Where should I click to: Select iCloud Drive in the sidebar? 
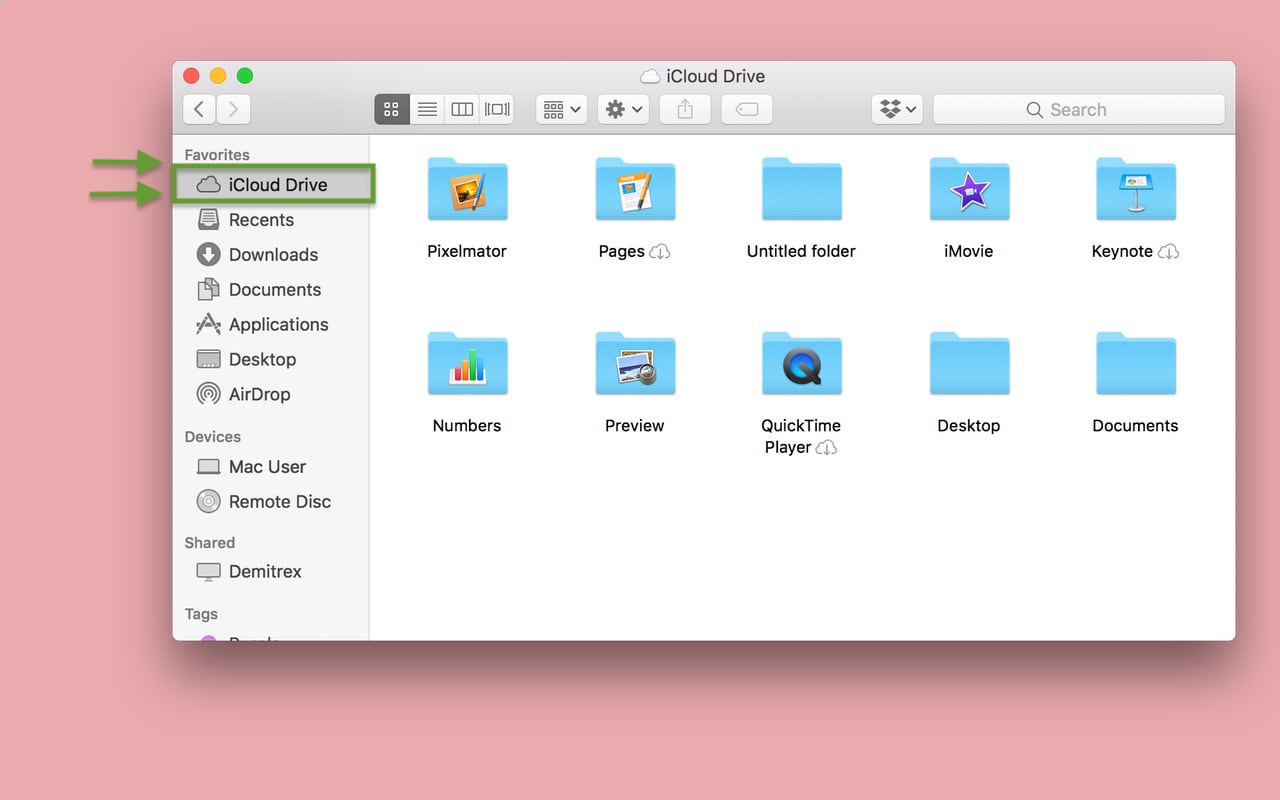(277, 184)
